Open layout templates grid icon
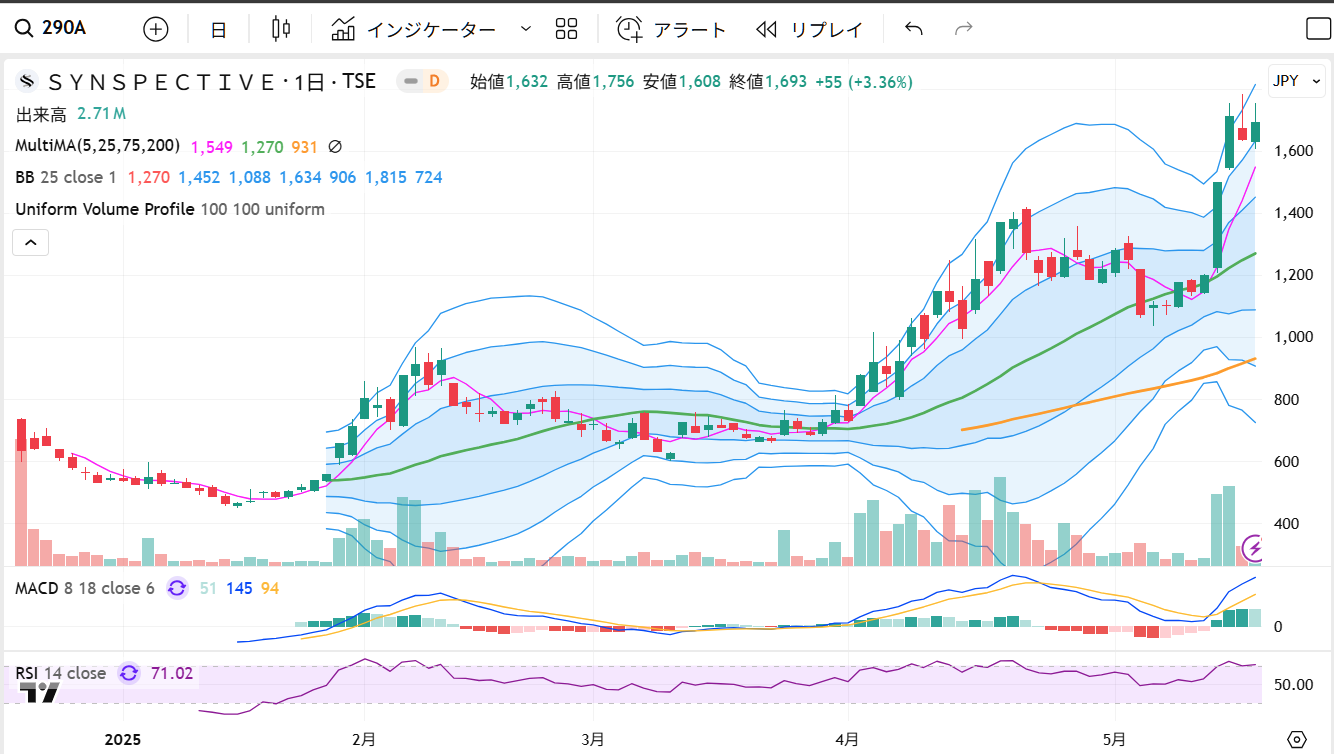Image resolution: width=1334 pixels, height=754 pixels. 567,29
